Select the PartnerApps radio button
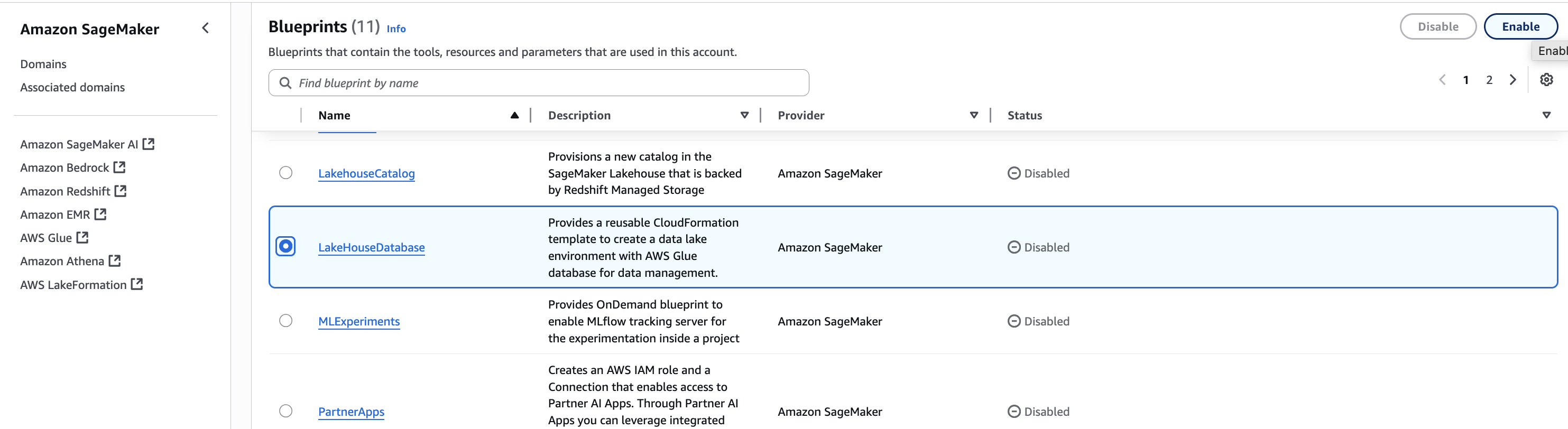The image size is (1568, 429). pos(285,411)
